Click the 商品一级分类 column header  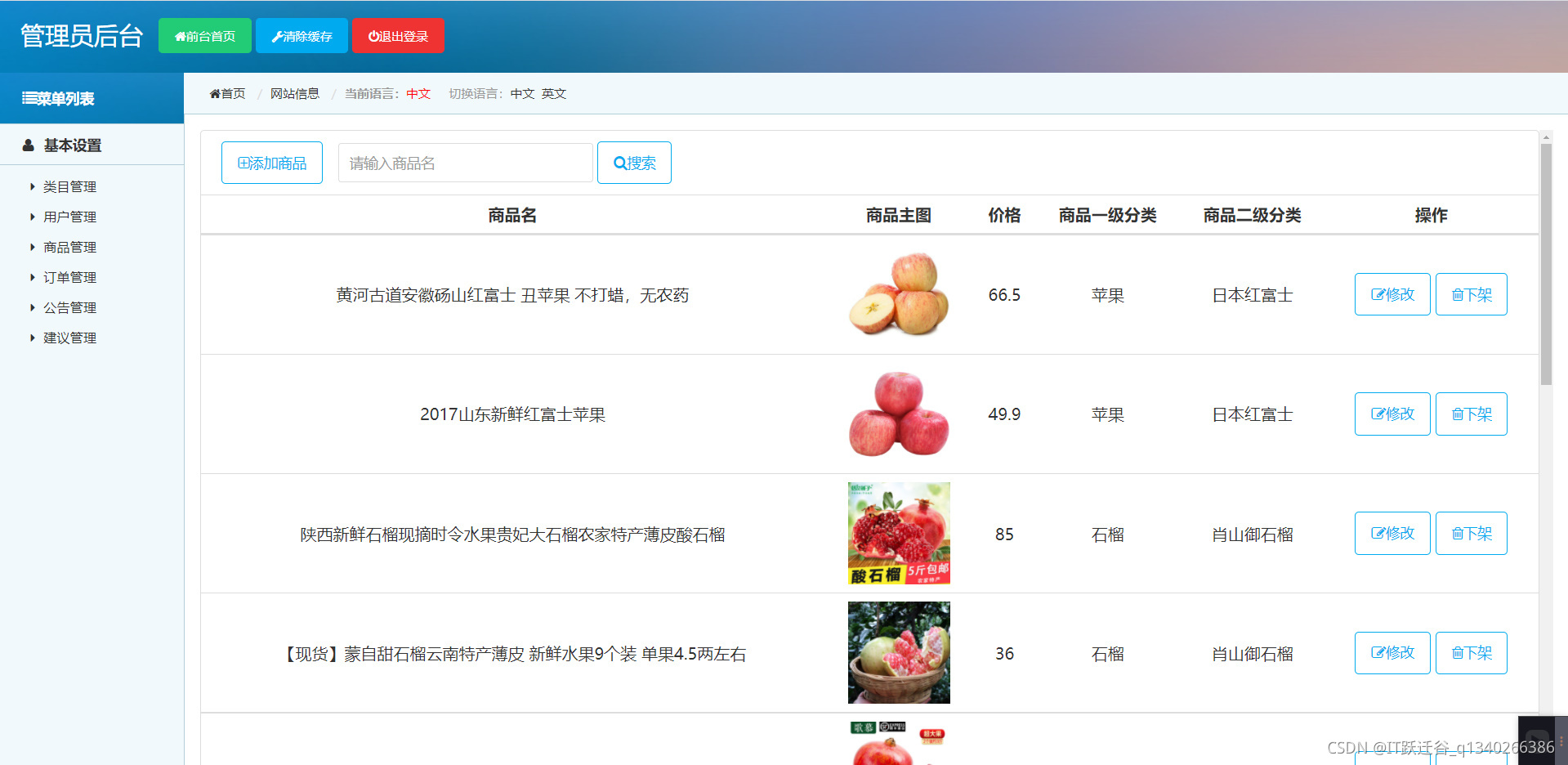pos(1107,215)
